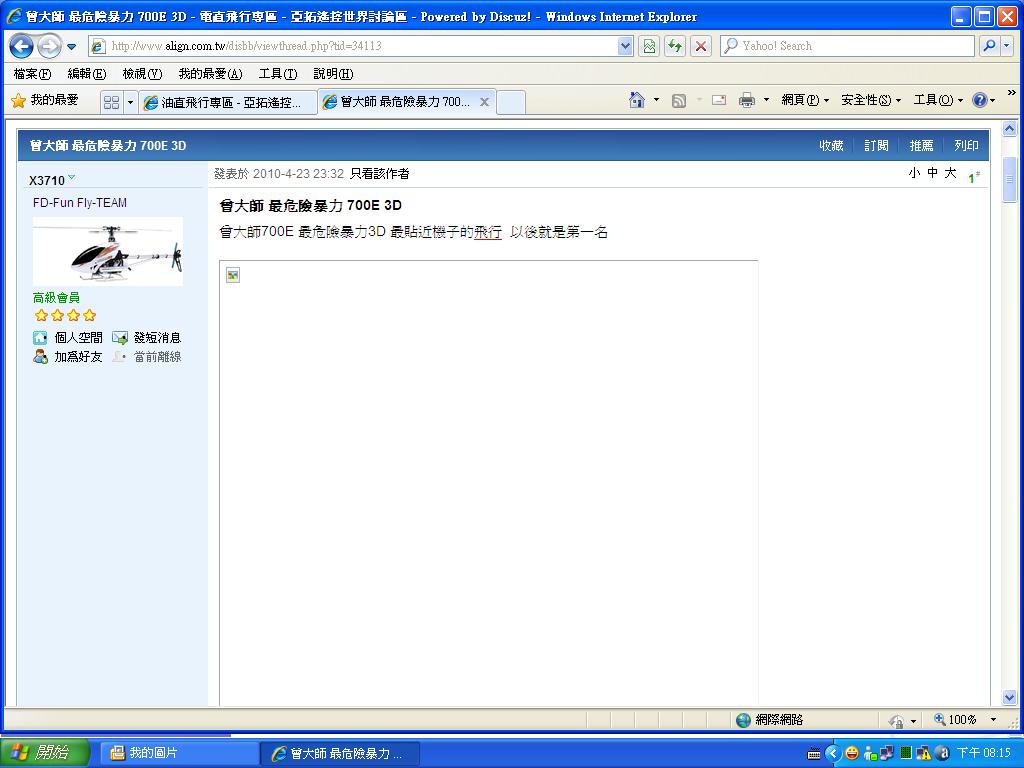1024x768 pixels.
Task: Open the 檔案(F) menu
Action: (32, 74)
